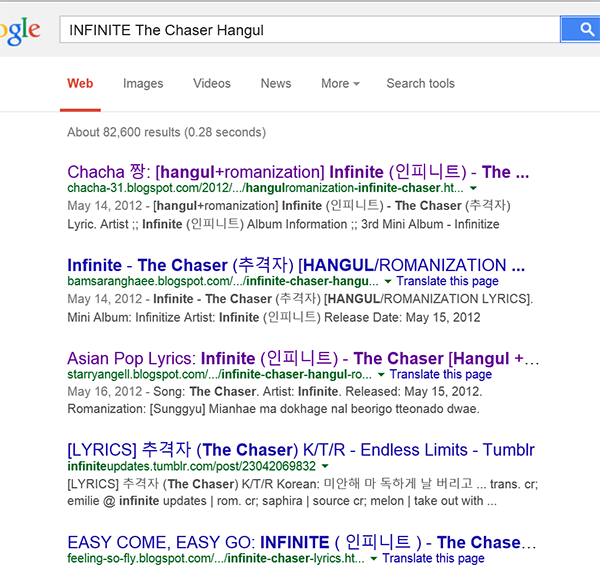
Task: Open the Infinite - The Chaser bamsaranghaee result
Action: point(296,265)
